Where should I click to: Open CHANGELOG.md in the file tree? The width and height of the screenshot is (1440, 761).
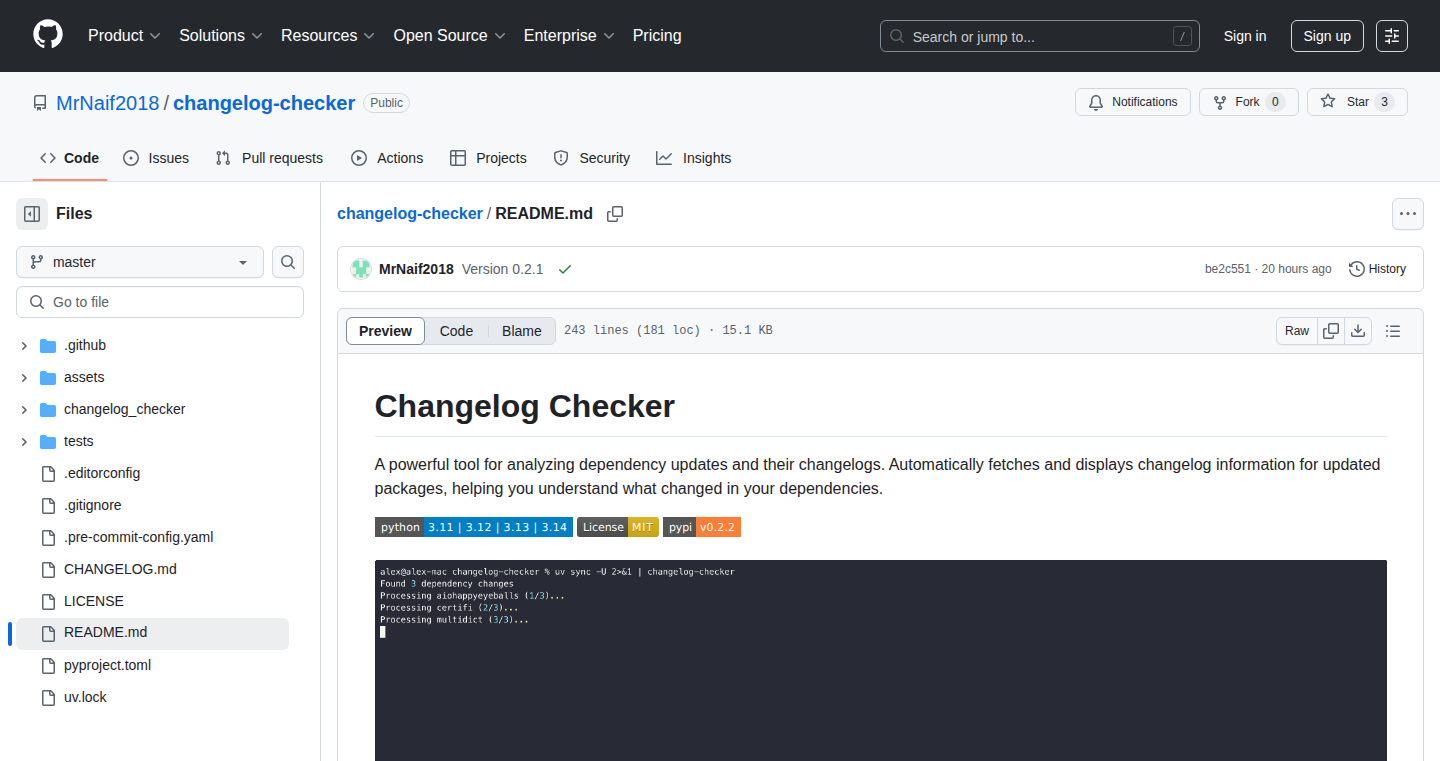pos(120,569)
